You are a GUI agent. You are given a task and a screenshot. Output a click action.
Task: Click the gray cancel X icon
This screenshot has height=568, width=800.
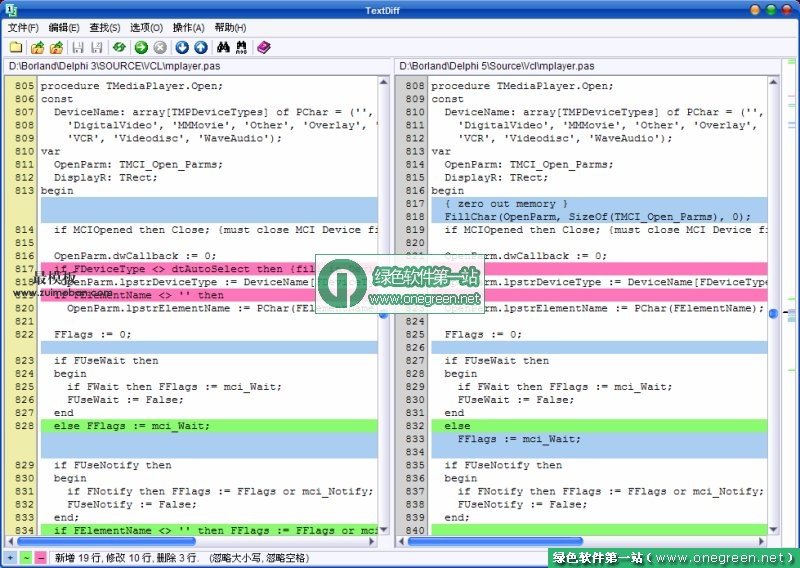pos(160,47)
